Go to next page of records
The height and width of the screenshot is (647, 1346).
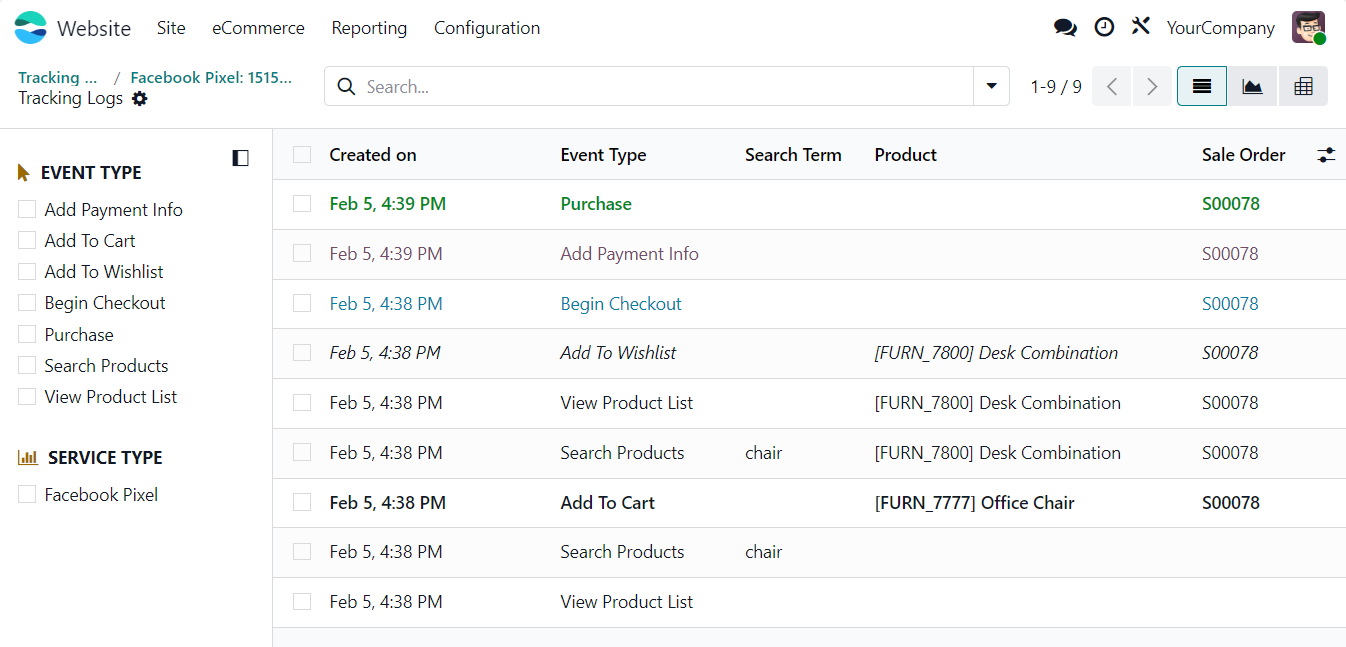pyautogui.click(x=1152, y=87)
